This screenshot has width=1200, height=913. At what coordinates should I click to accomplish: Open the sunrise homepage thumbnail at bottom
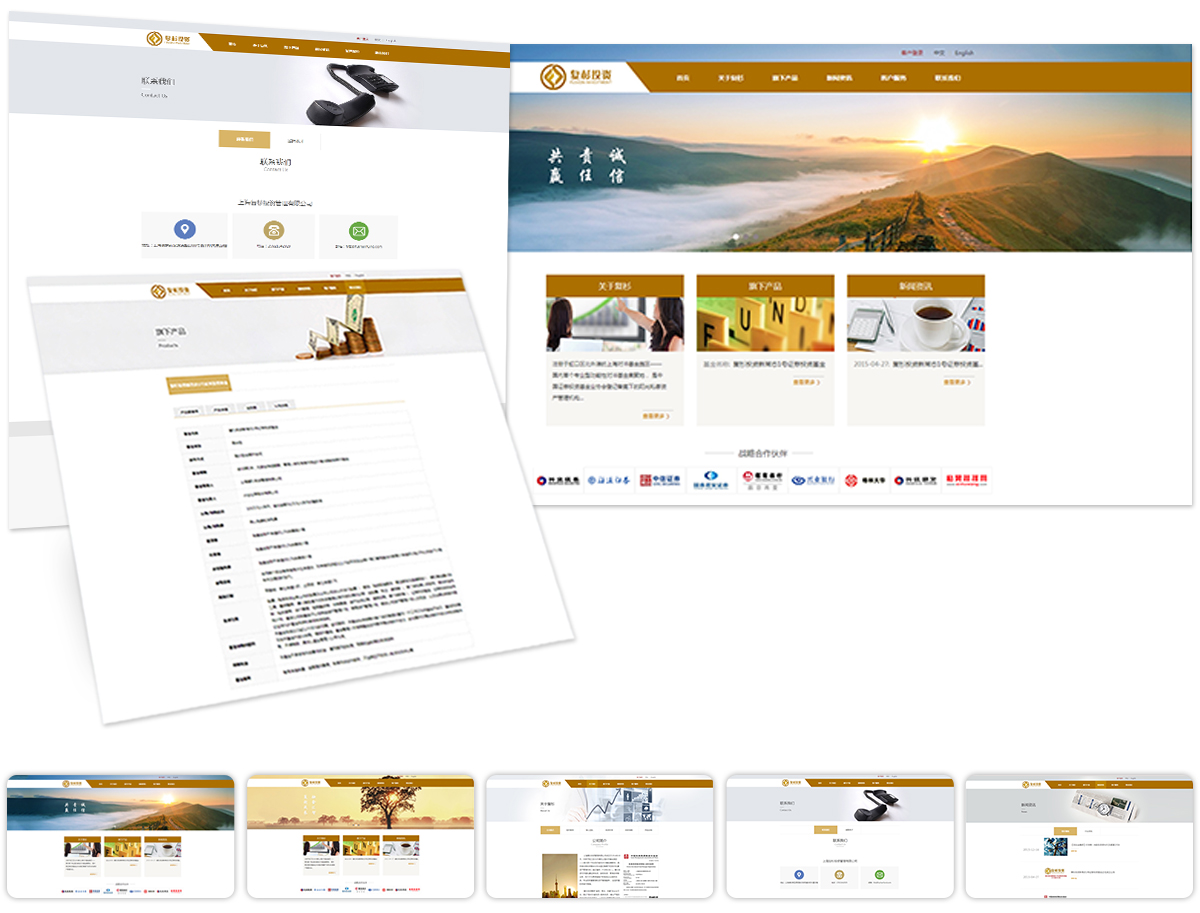pos(121,835)
